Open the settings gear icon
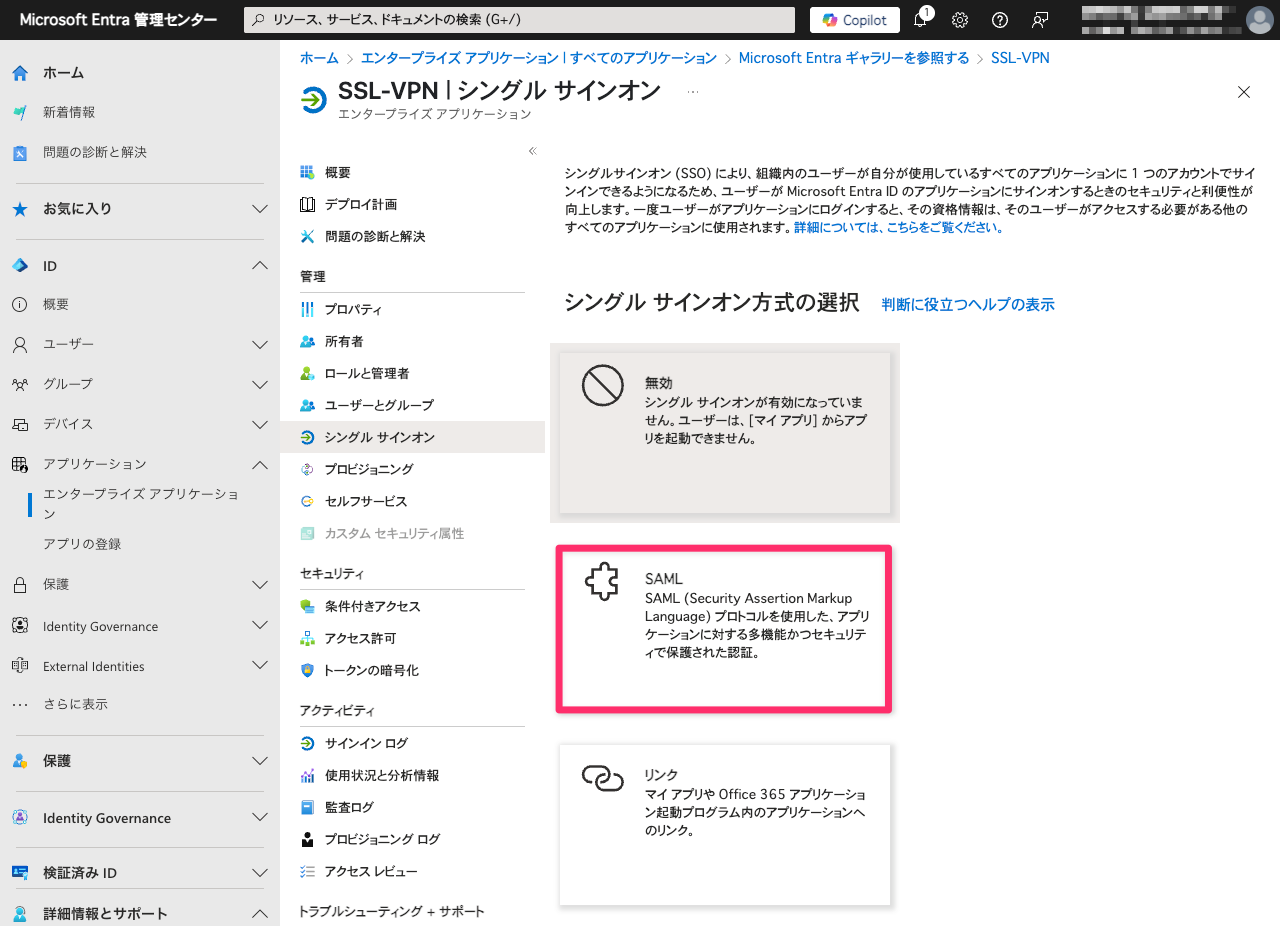This screenshot has height=926, width=1280. 960,20
